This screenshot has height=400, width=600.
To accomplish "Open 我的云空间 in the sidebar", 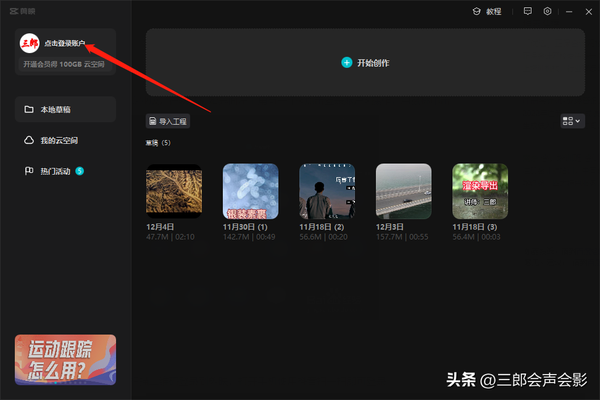I will pyautogui.click(x=65, y=140).
